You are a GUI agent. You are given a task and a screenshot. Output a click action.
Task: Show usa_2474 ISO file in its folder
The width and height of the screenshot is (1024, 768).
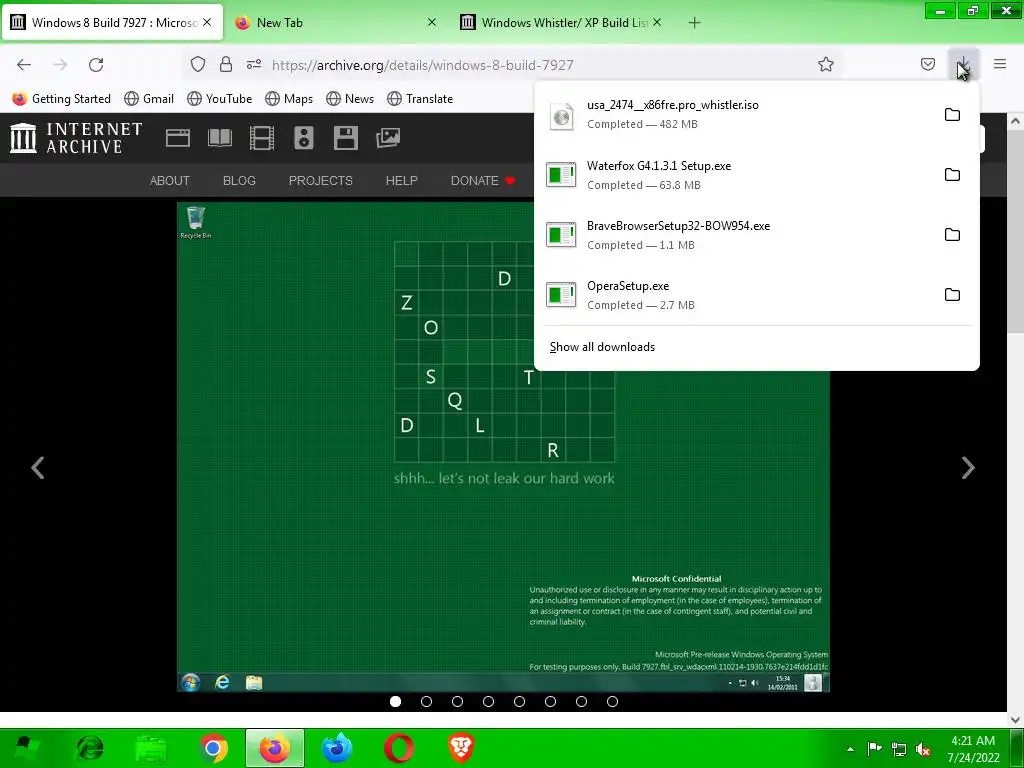pos(952,115)
